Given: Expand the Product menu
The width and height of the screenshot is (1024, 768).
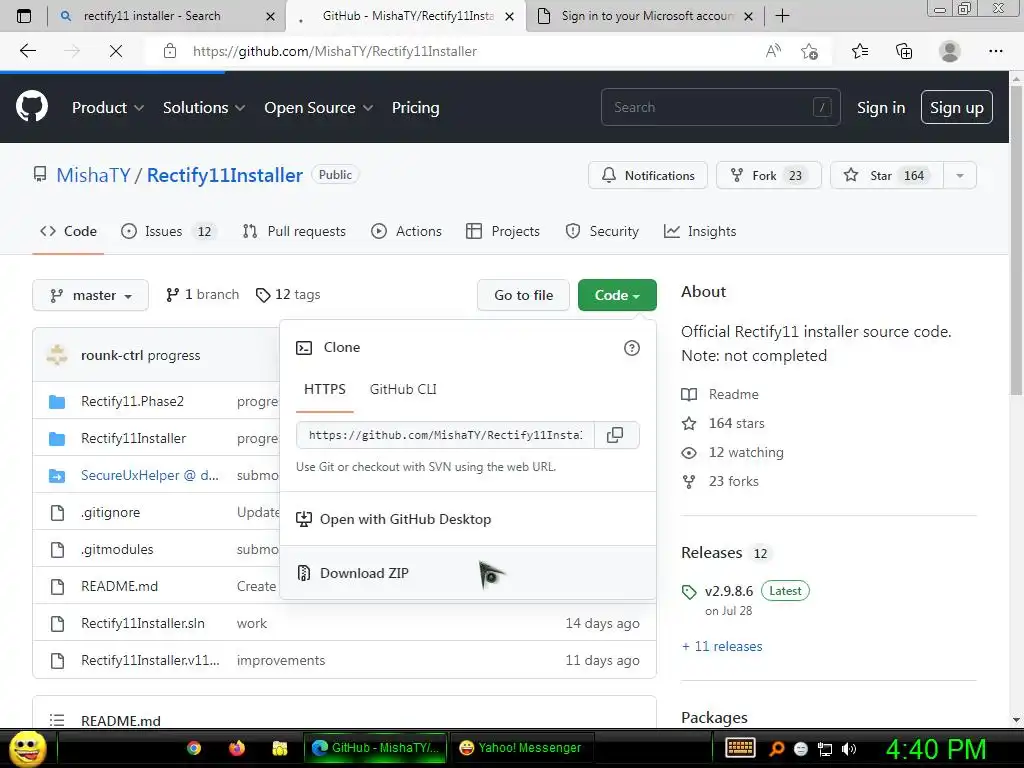Looking at the screenshot, I should [108, 108].
